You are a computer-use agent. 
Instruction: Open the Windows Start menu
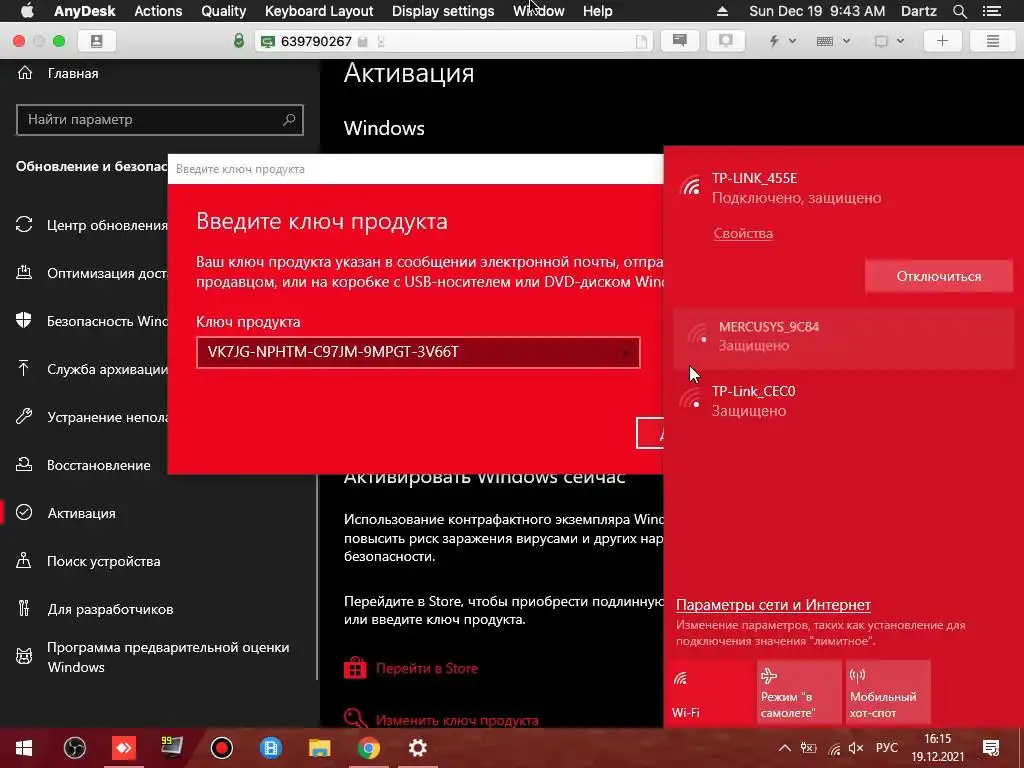[24, 748]
